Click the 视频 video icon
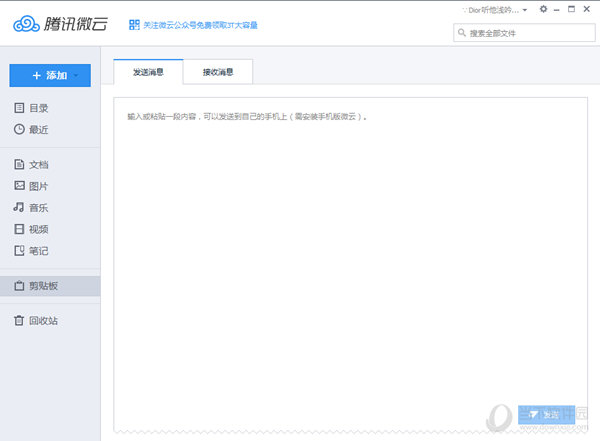Viewport: 600px width, 441px height. pos(19,229)
